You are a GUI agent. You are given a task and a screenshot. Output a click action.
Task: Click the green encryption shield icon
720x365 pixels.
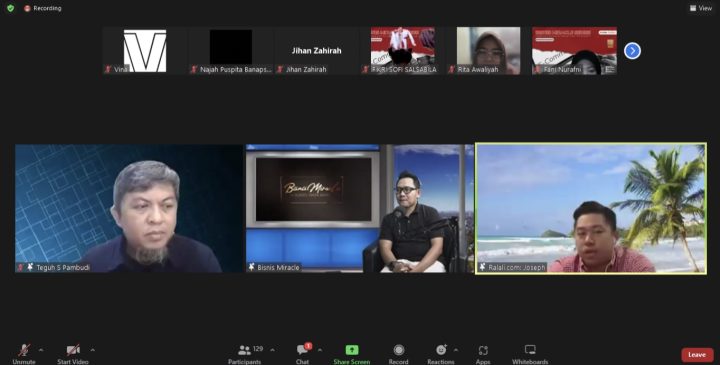tap(11, 8)
